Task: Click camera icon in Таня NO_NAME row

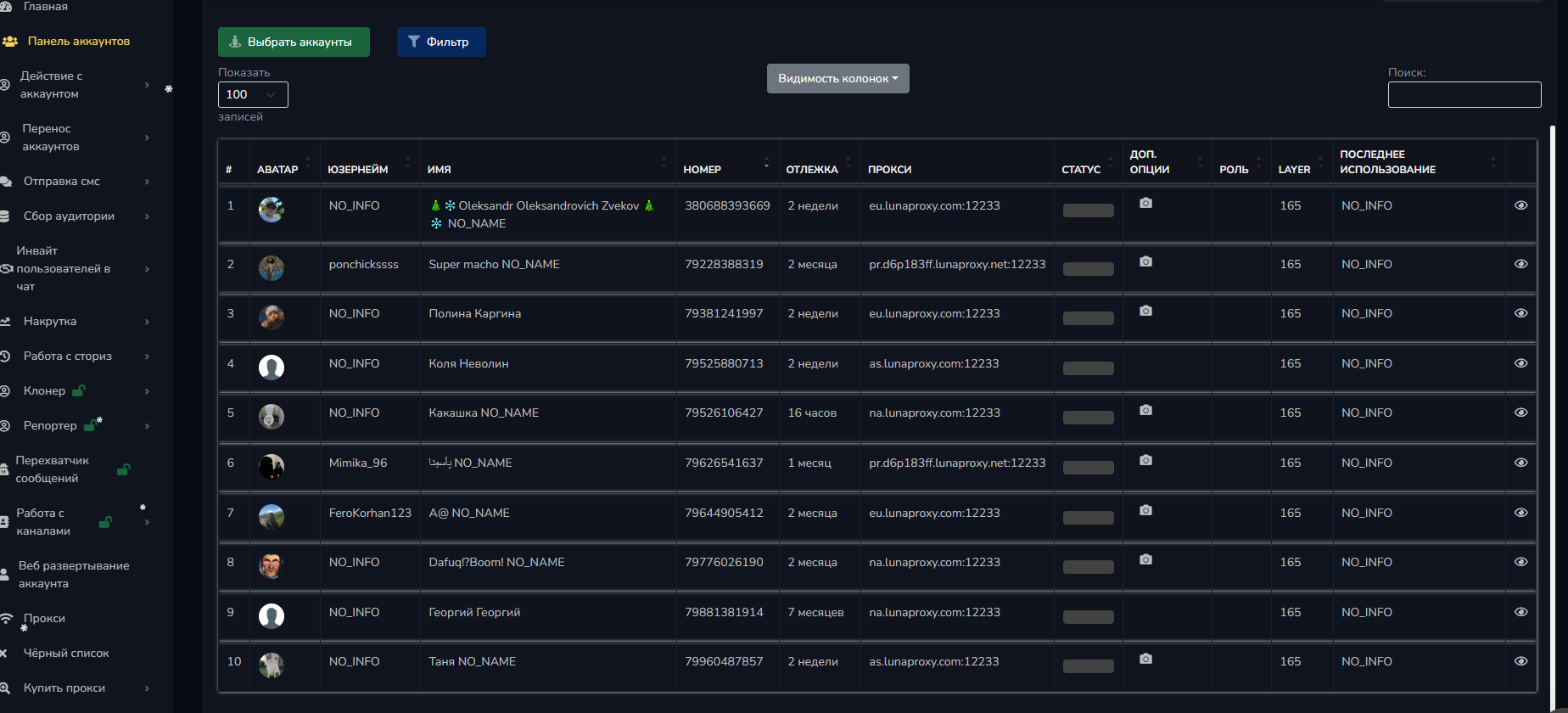Action: click(x=1145, y=659)
